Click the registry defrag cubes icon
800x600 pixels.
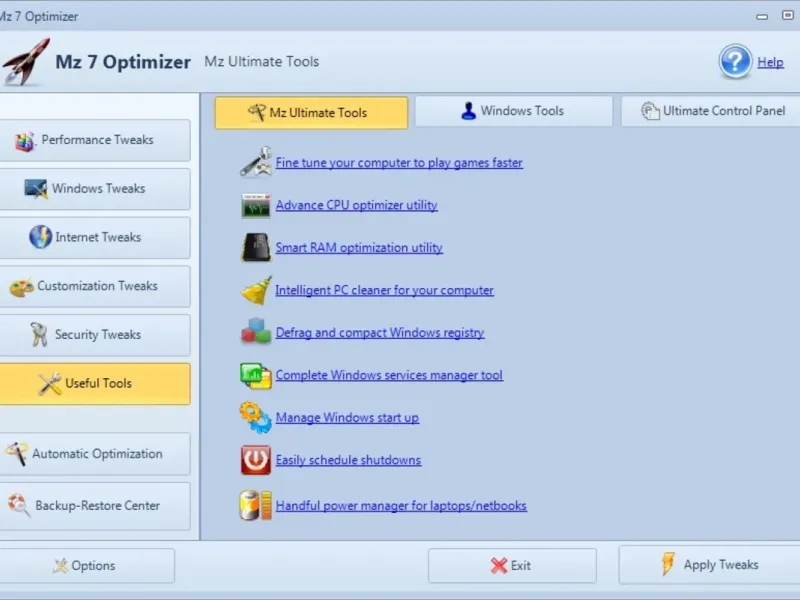click(x=256, y=331)
